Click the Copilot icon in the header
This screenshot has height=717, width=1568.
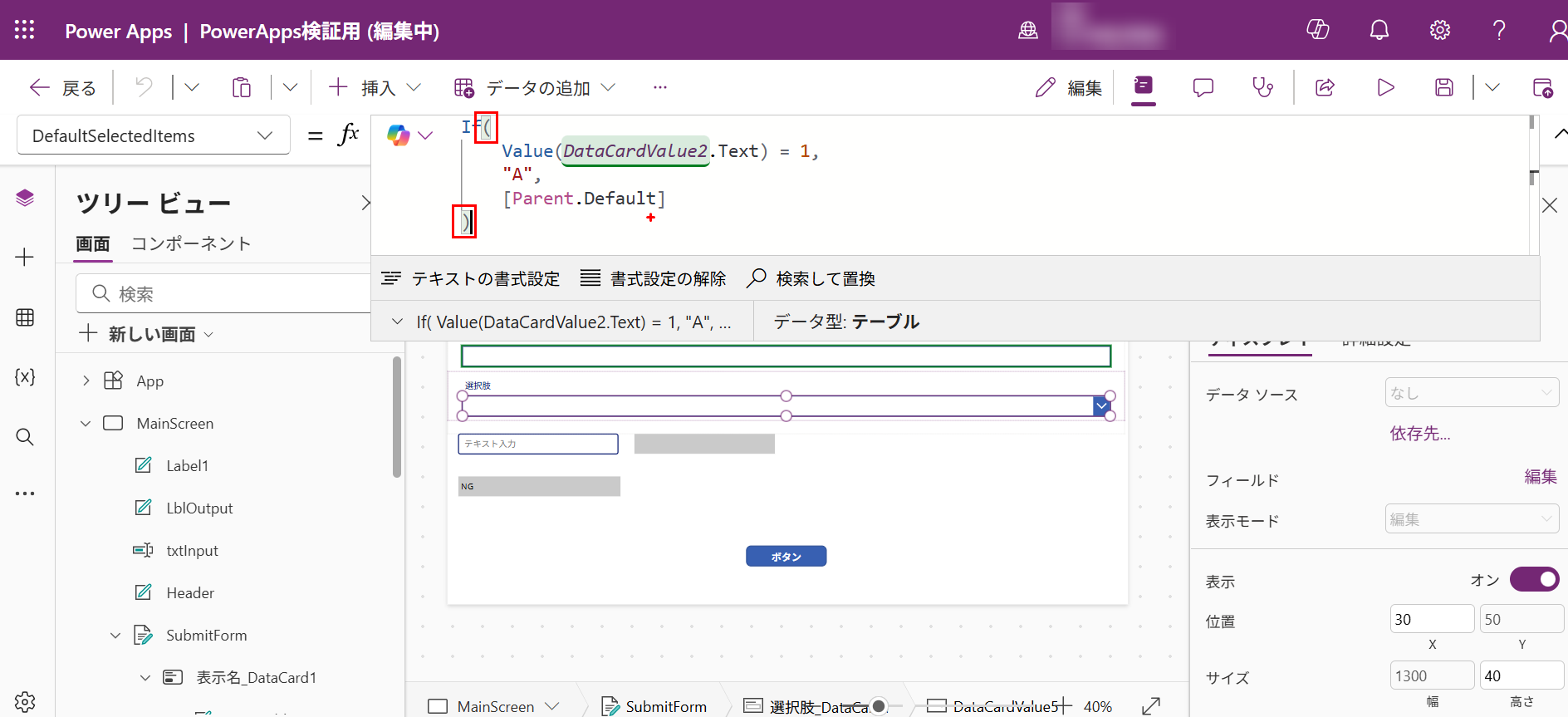tap(1318, 30)
